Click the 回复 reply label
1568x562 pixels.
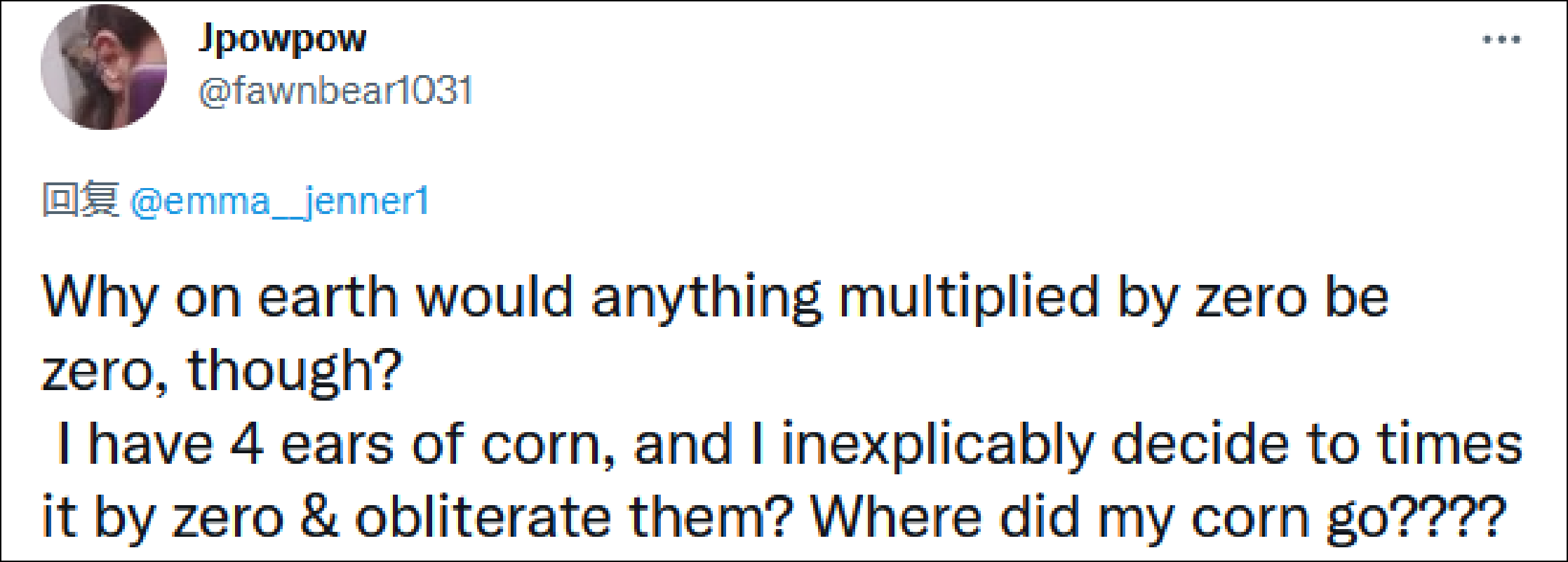[x=80, y=200]
